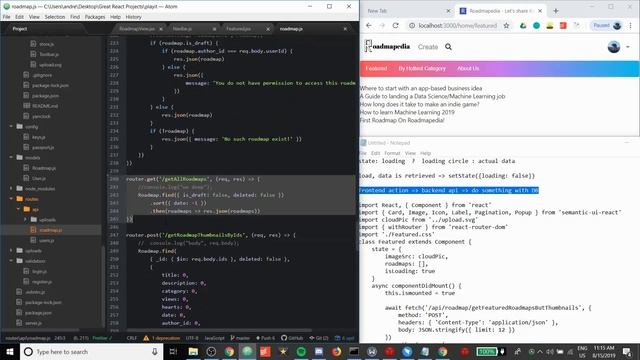
Task: Click the site info icon beside localhost
Action: pyautogui.click(x=412, y=25)
